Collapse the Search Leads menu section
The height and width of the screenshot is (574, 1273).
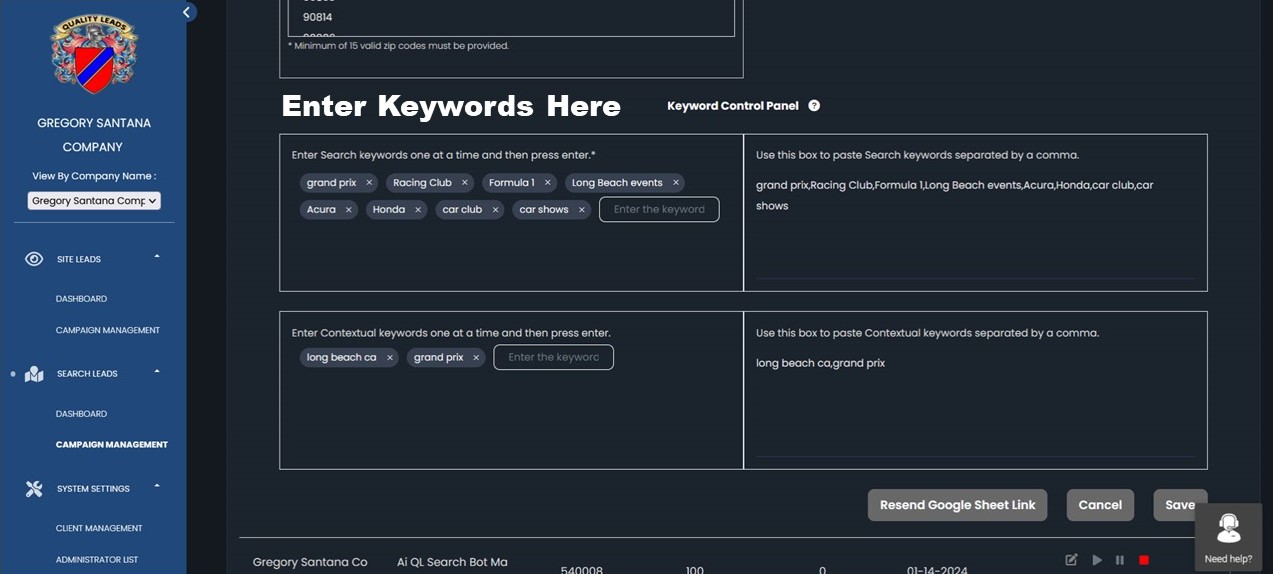coord(157,372)
